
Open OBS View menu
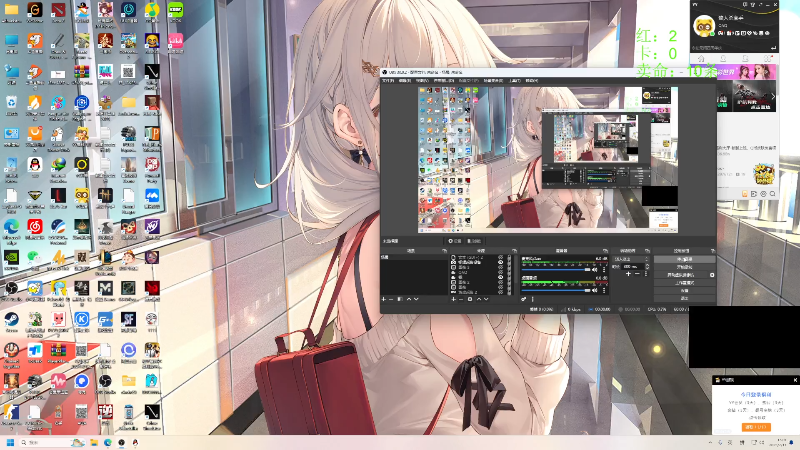click(422, 81)
